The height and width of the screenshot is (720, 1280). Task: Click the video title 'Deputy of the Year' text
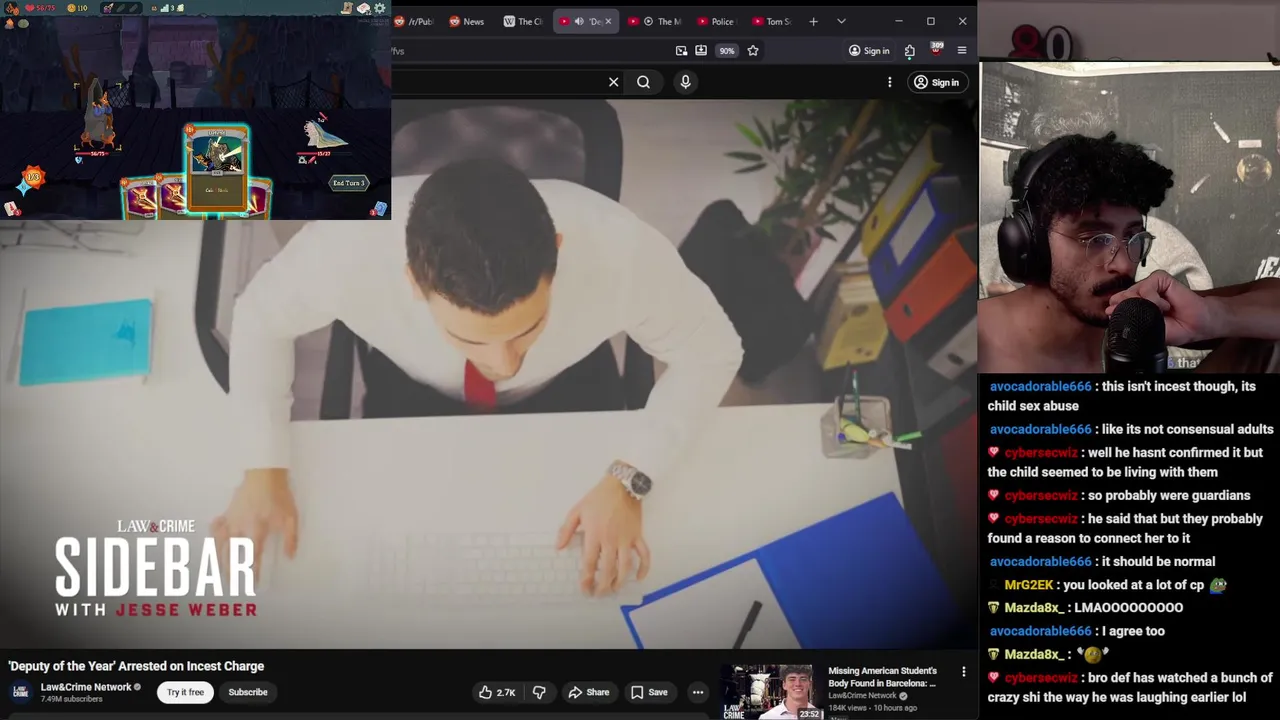[x=136, y=666]
